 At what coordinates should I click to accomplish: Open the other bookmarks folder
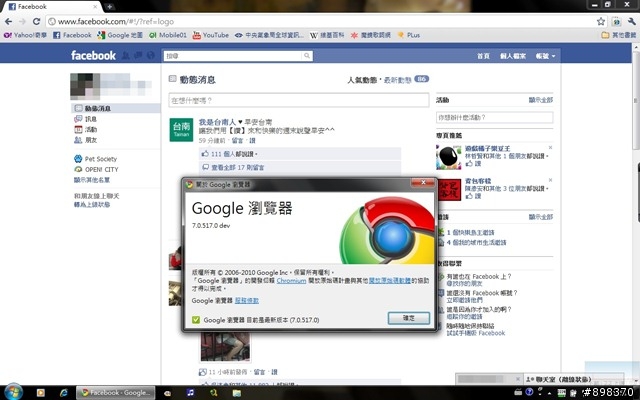[x=618, y=35]
